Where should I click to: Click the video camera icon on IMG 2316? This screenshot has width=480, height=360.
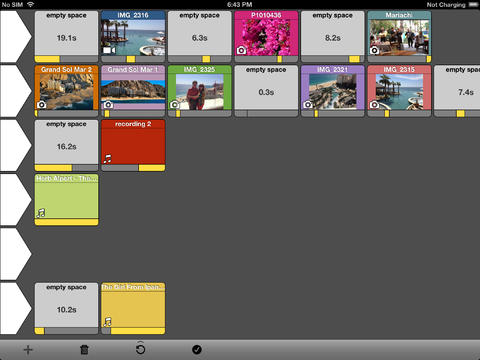pyautogui.click(x=109, y=50)
